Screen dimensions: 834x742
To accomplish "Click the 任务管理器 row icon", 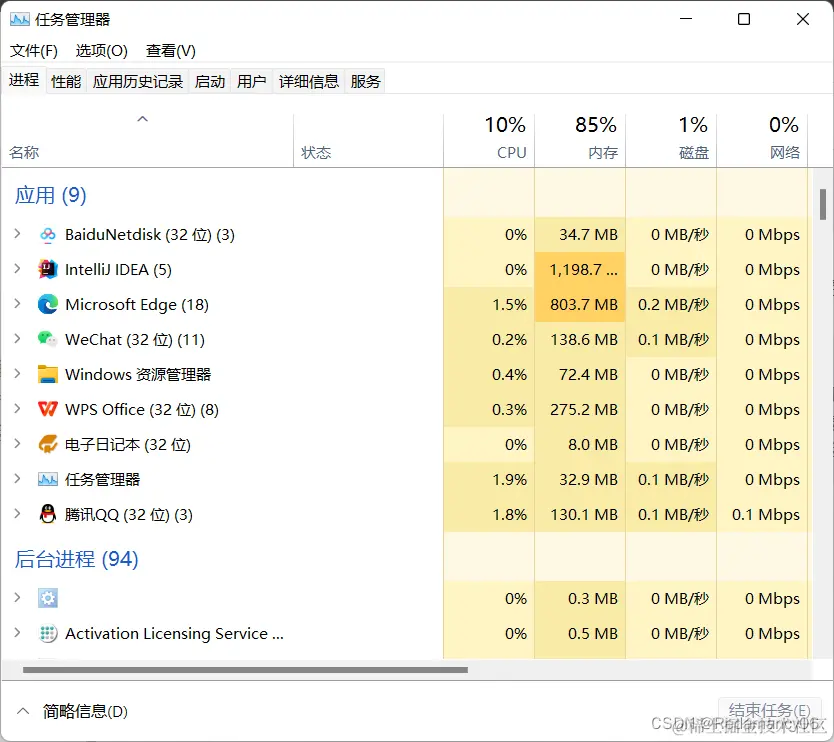I will click(x=47, y=479).
